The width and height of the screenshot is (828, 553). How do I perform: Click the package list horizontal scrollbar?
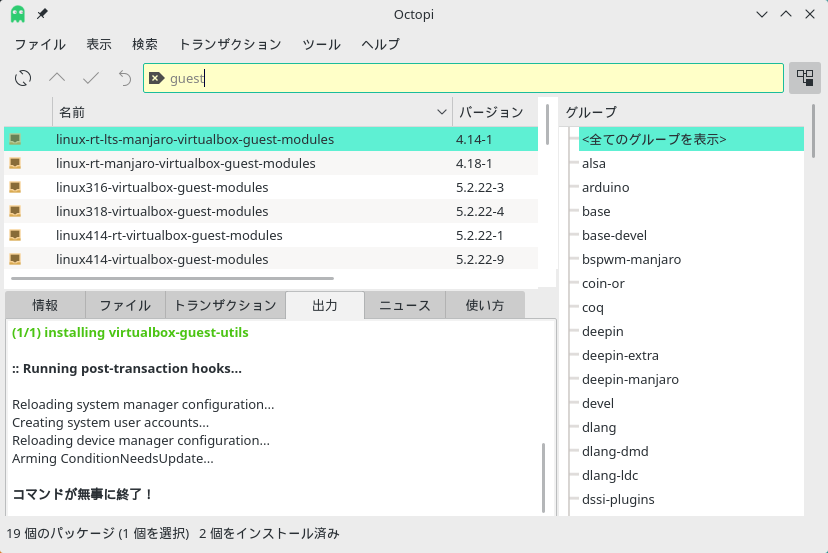click(172, 278)
